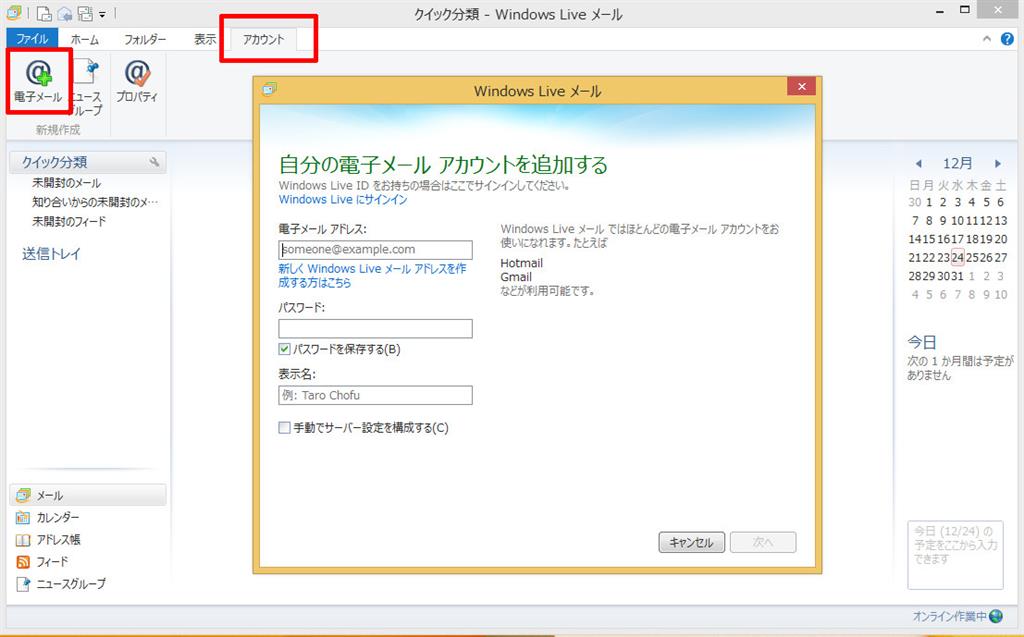The height and width of the screenshot is (637, 1024).
Task: Toggle パスワードを保存する checkbox
Action: pos(284,349)
